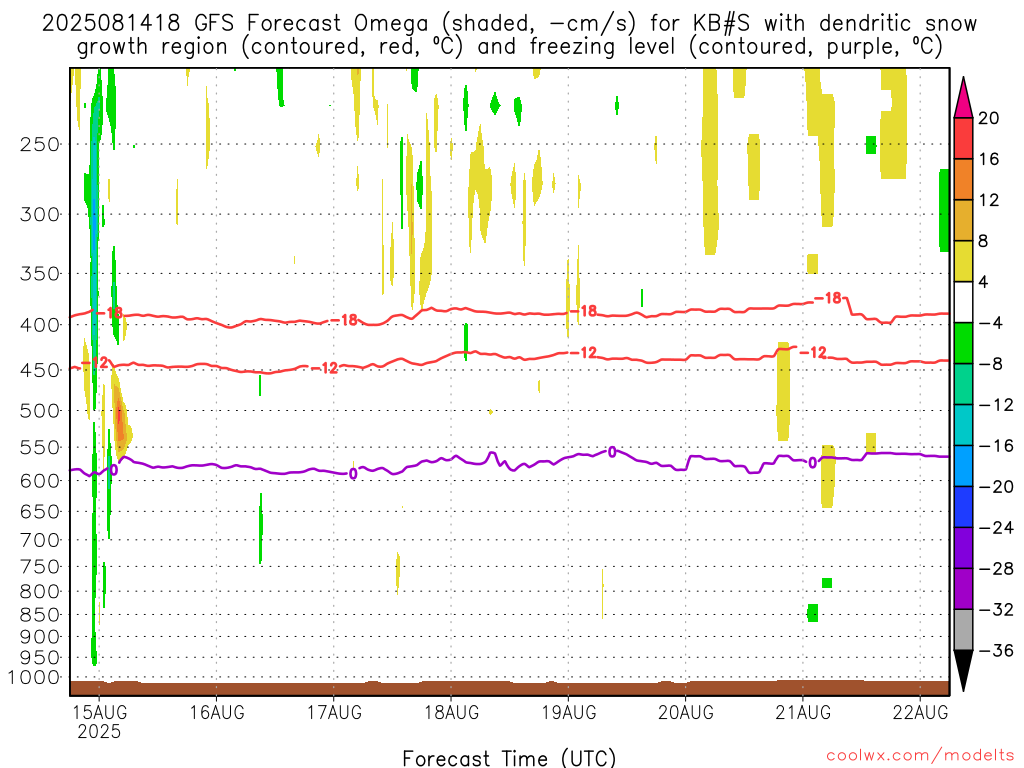Click the 800 pressure level label
Image resolution: width=1024 pixels, height=768 pixels.
point(40,592)
